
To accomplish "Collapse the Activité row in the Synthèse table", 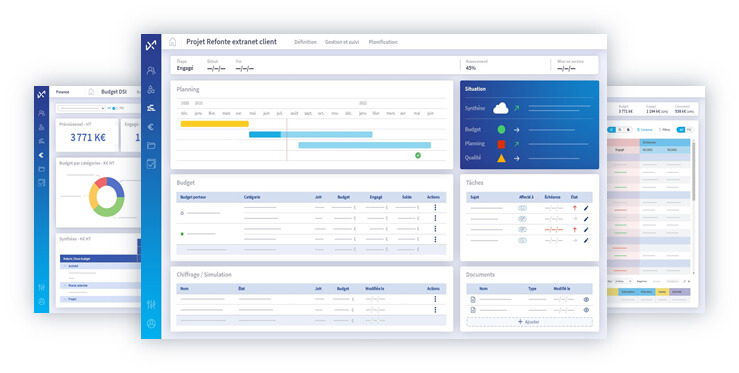I will pos(65,266).
